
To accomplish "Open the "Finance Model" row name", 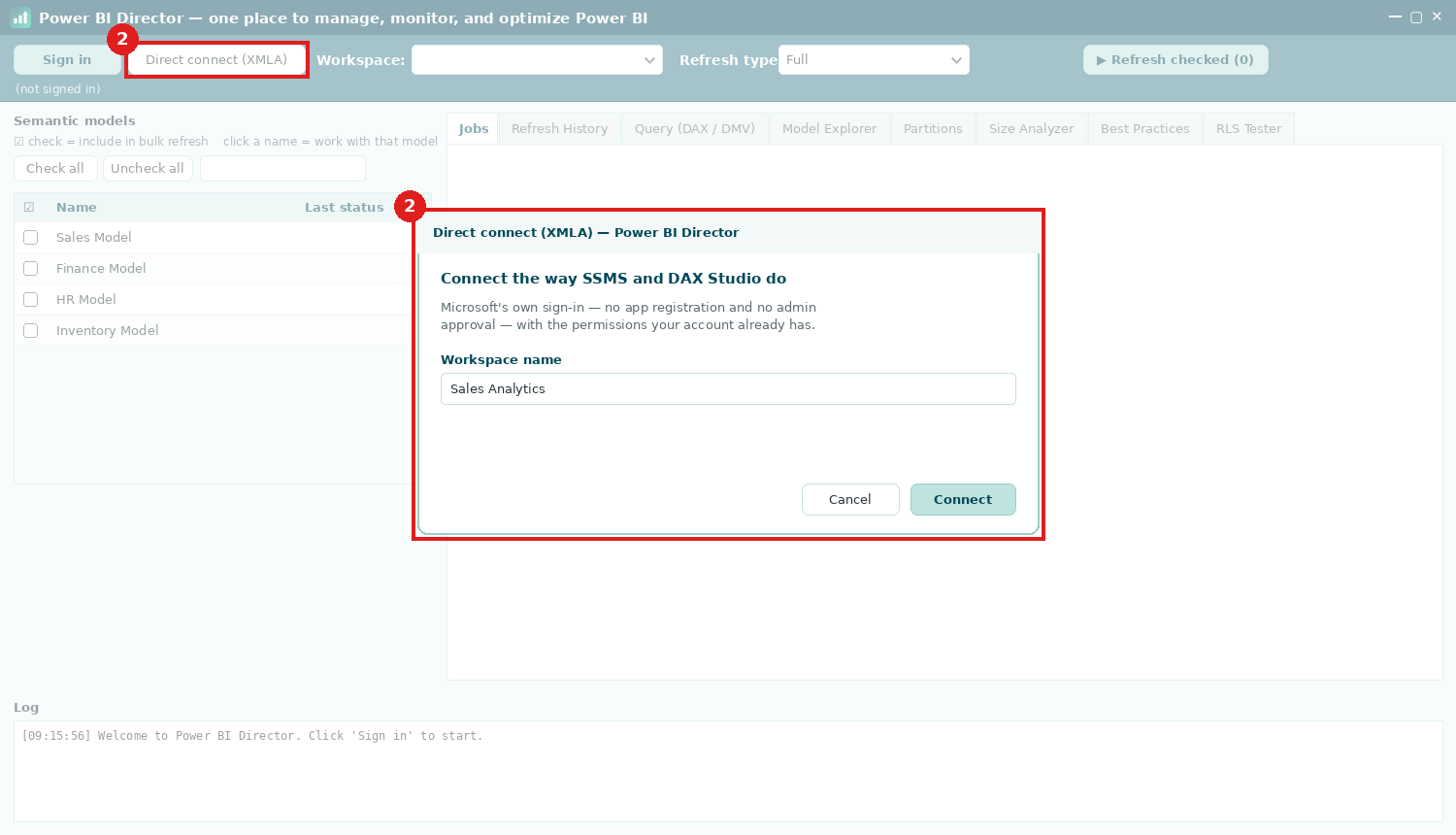I will 101,269.
